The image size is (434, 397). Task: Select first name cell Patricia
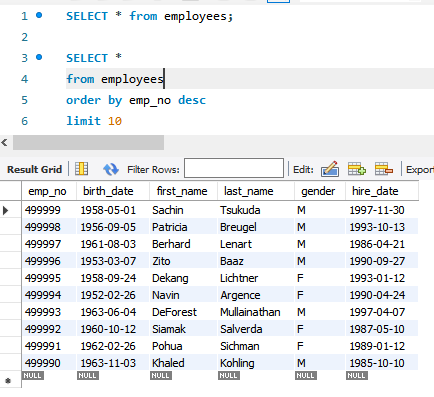pos(183,227)
